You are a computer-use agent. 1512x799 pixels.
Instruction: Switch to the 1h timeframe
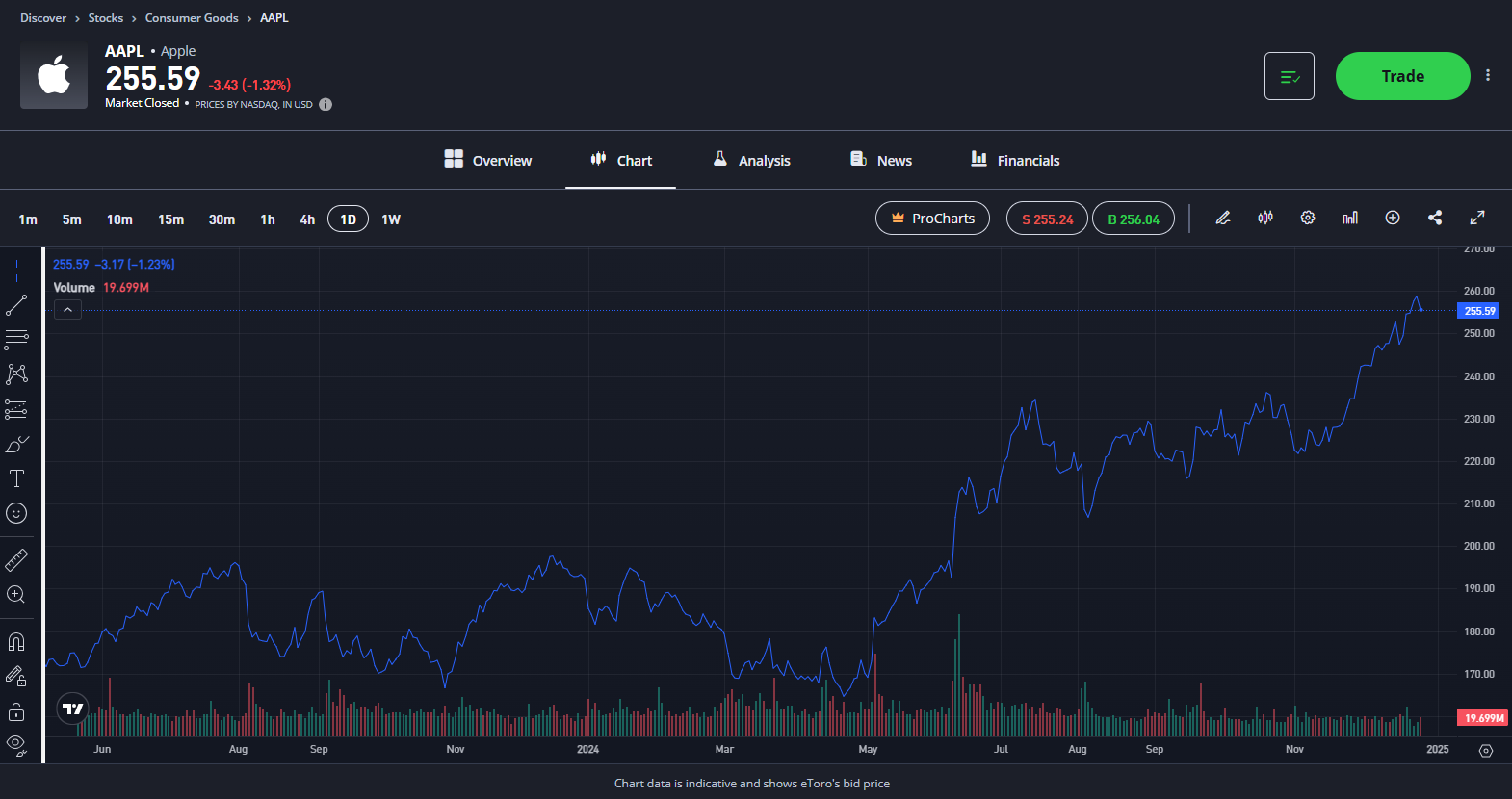click(x=268, y=219)
